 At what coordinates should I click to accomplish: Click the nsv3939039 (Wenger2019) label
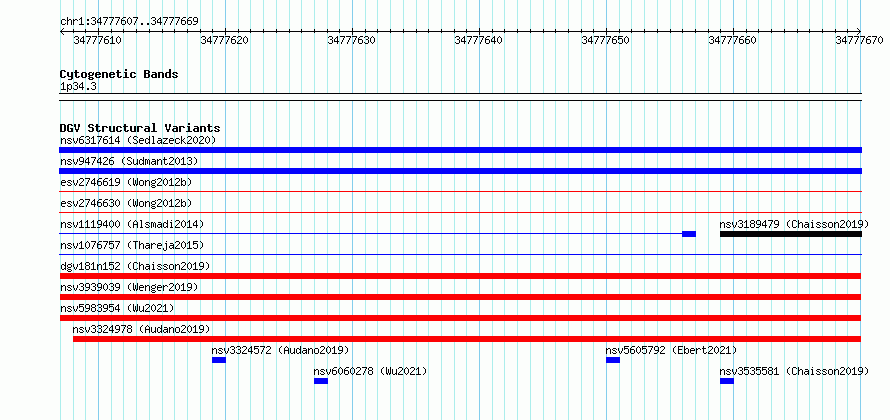coord(129,287)
